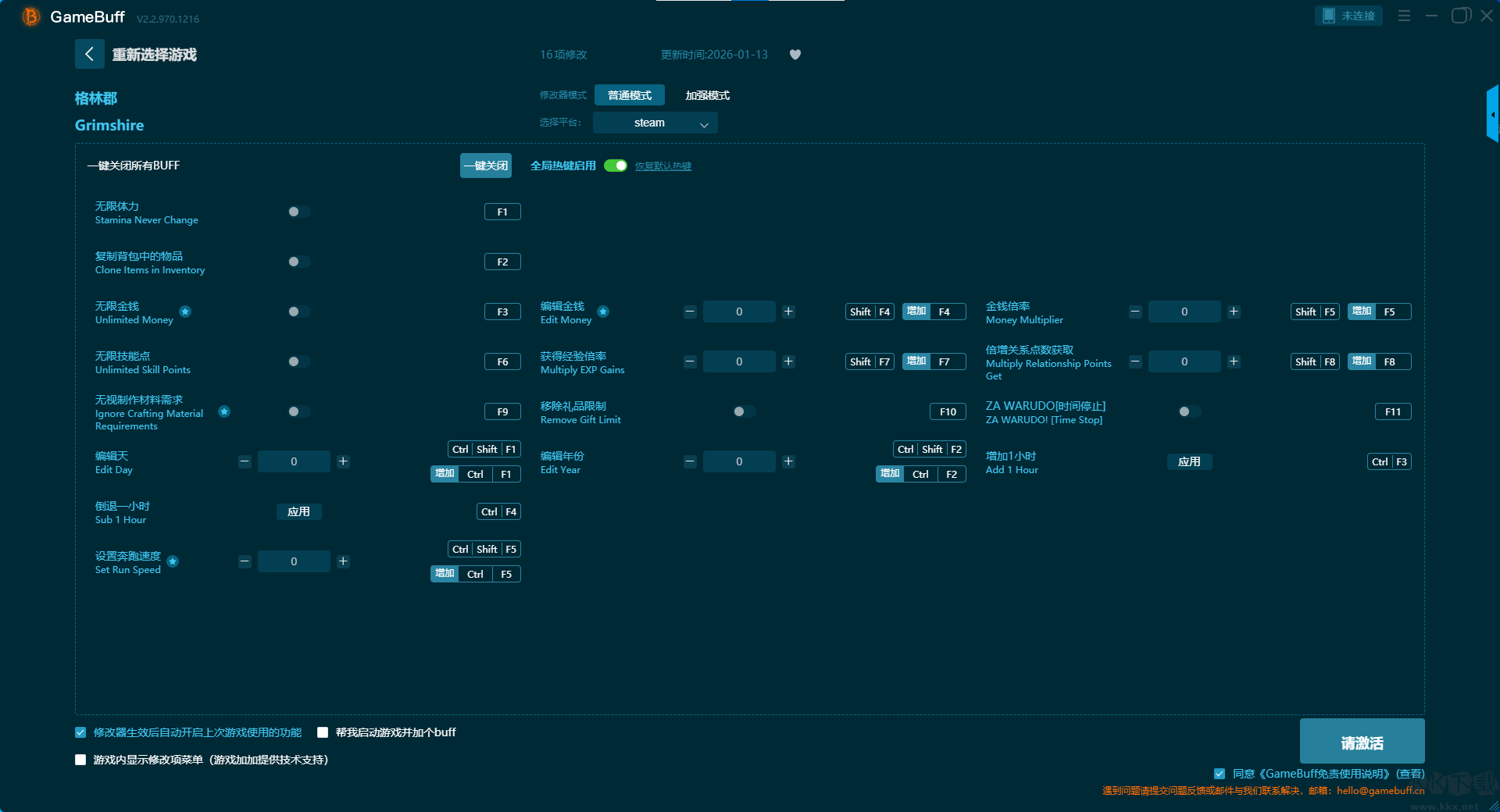Click the 请激活 activate button
Viewport: 1500px width, 812px height.
[1361, 742]
